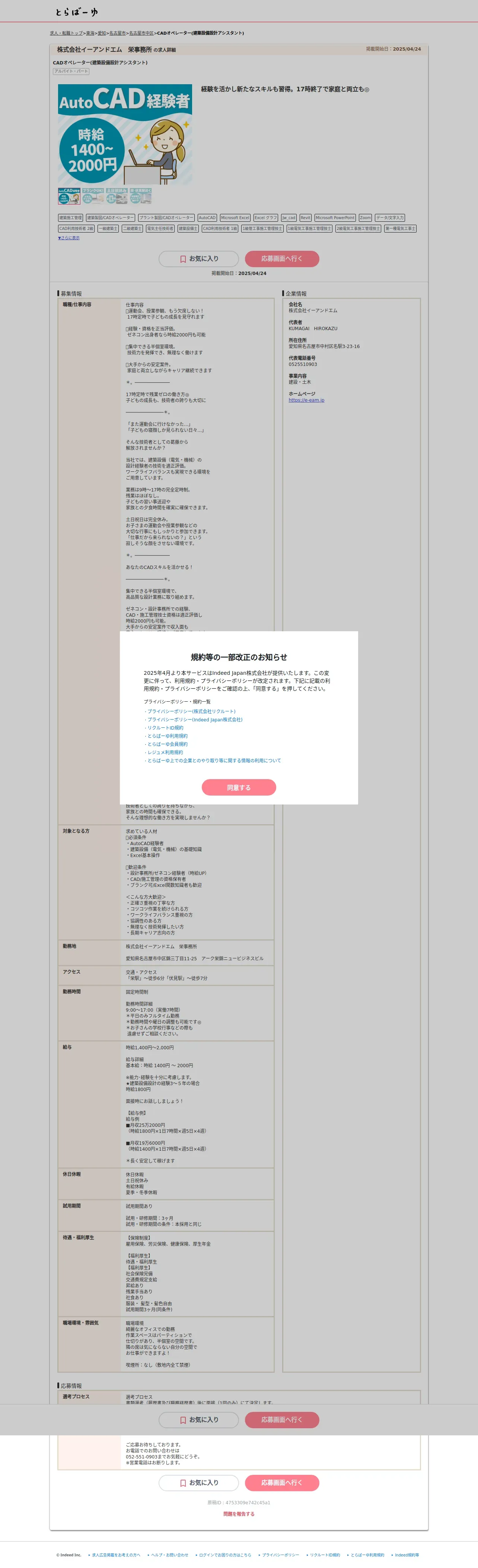
Task: Click the 2級電気工事施工管理技士 tag
Action: (358, 228)
